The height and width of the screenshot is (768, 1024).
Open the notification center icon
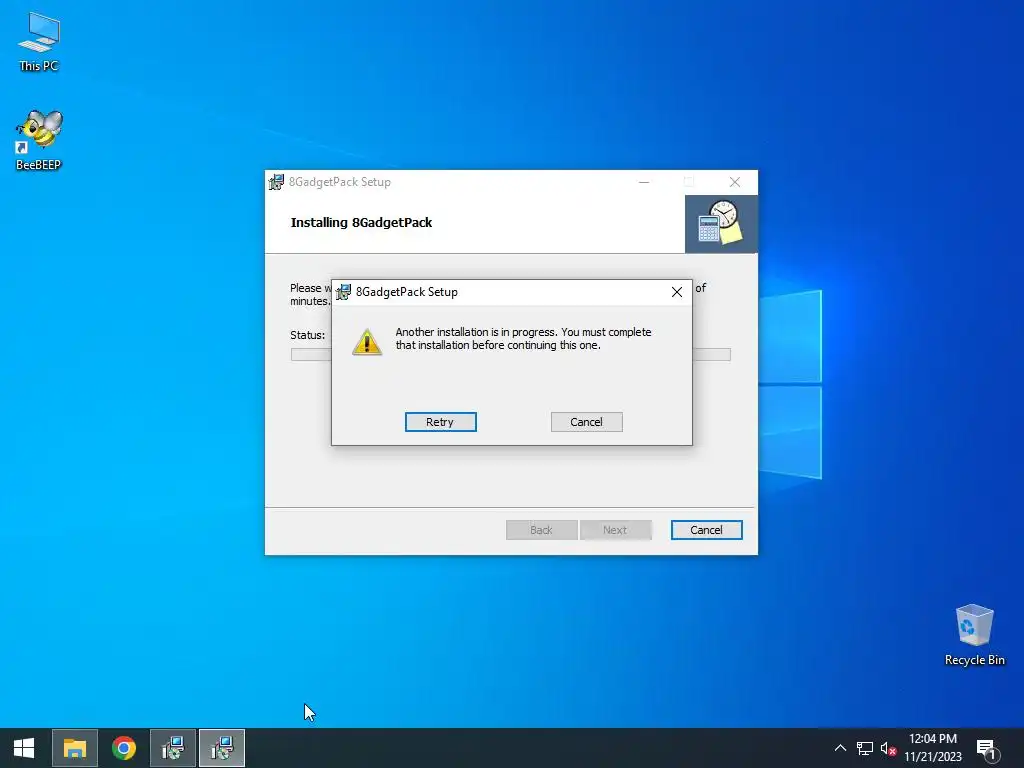(987, 749)
